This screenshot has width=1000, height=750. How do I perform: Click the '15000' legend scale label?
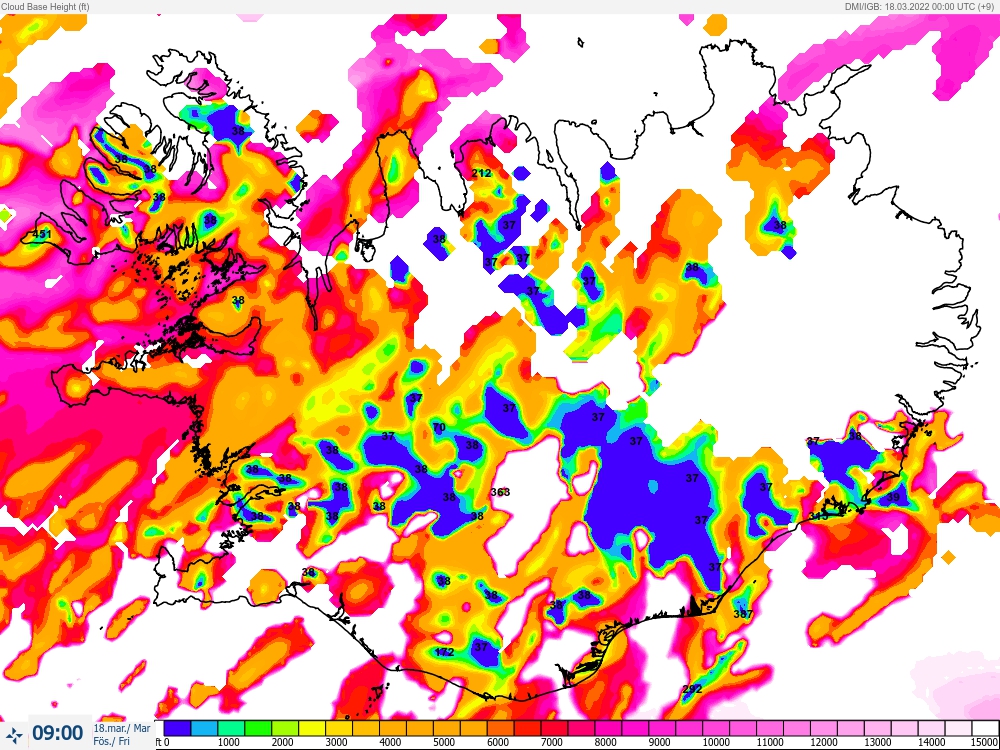point(986,742)
